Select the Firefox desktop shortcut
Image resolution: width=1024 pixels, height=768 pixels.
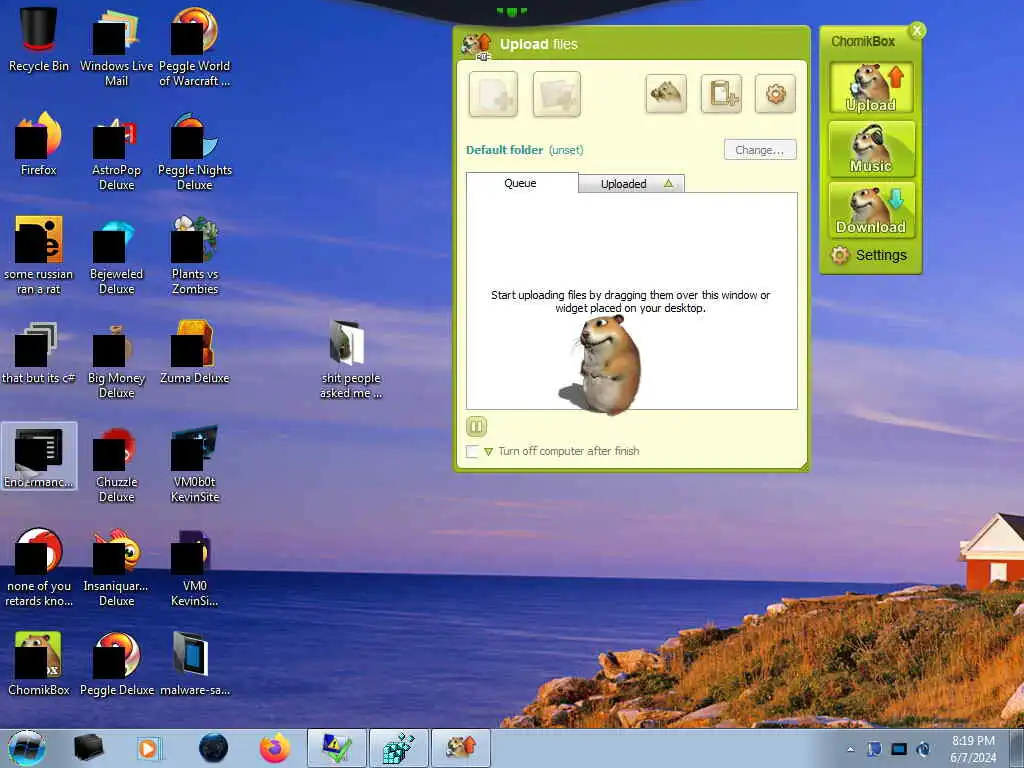pyautogui.click(x=39, y=144)
